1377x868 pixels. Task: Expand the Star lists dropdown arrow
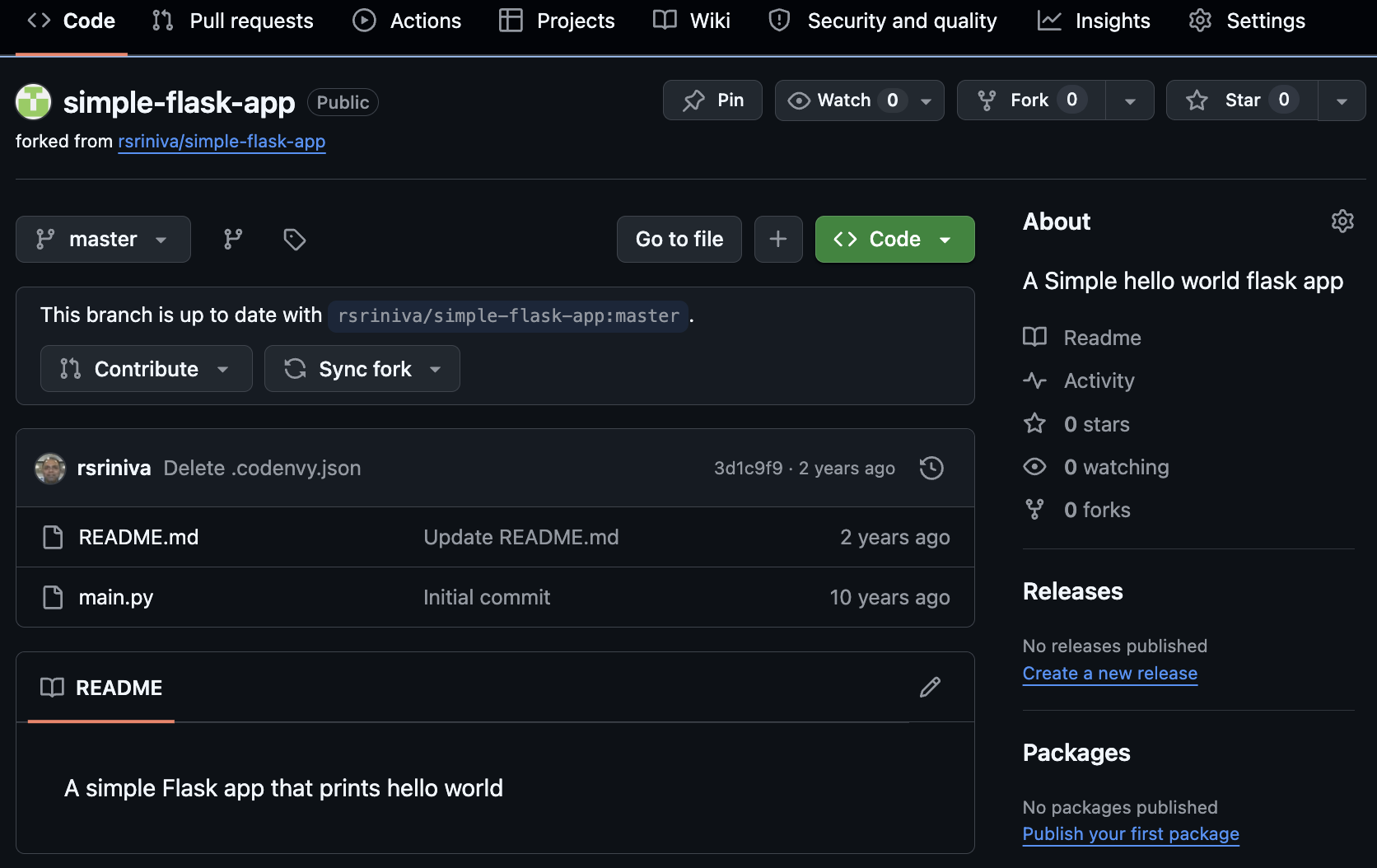tap(1342, 100)
